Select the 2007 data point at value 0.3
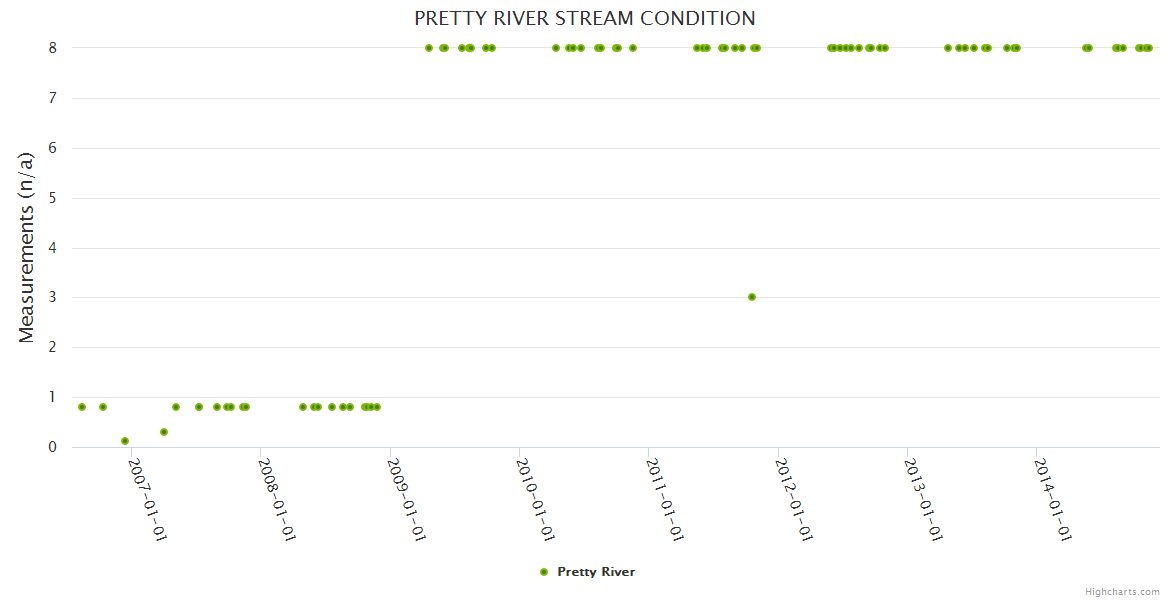 [164, 432]
